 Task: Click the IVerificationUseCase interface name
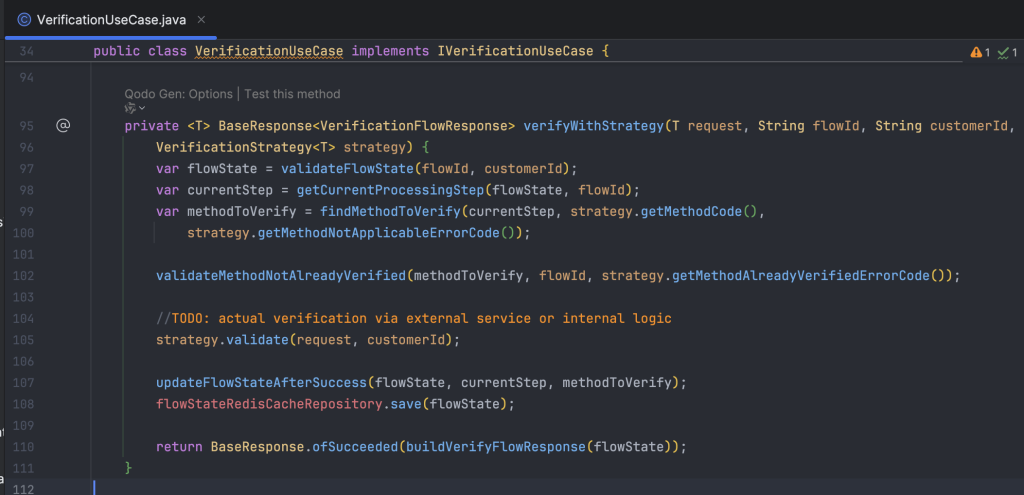pos(515,51)
